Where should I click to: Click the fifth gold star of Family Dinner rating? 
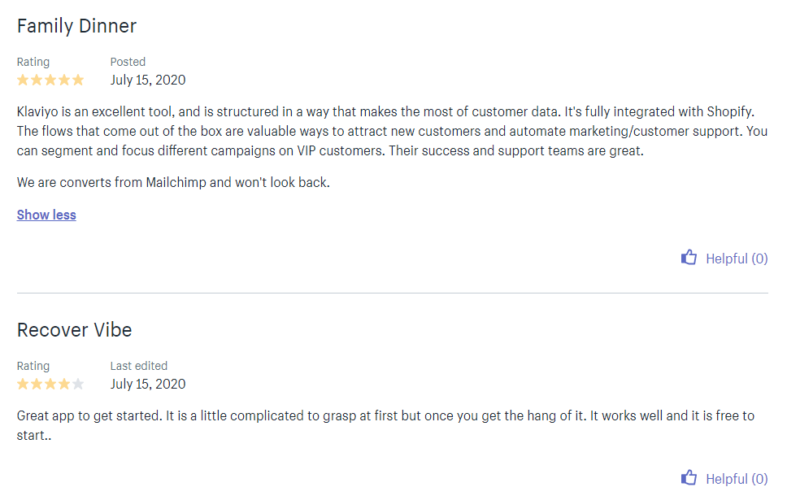pyautogui.click(x=78, y=80)
